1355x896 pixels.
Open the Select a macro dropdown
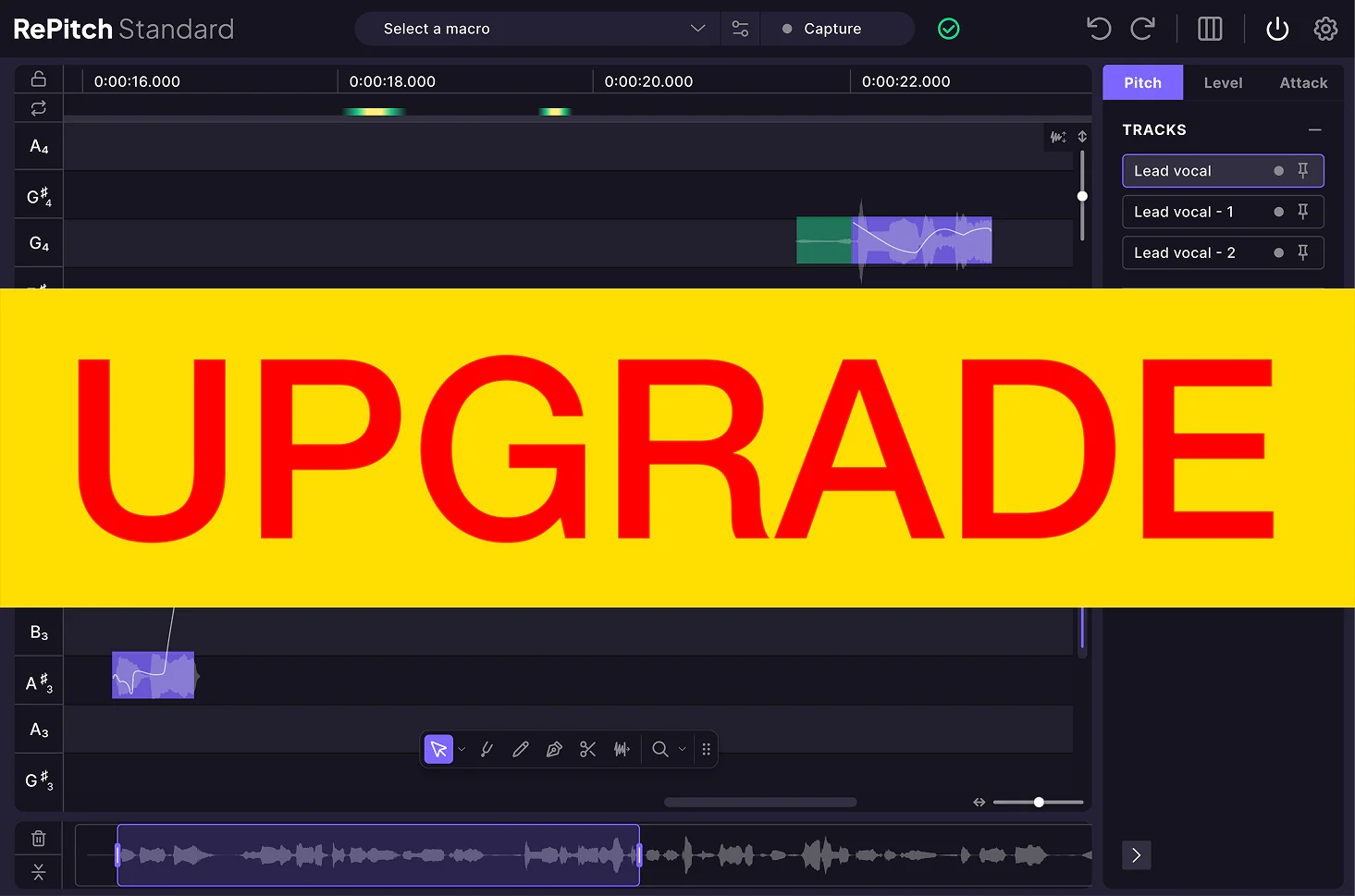(536, 29)
